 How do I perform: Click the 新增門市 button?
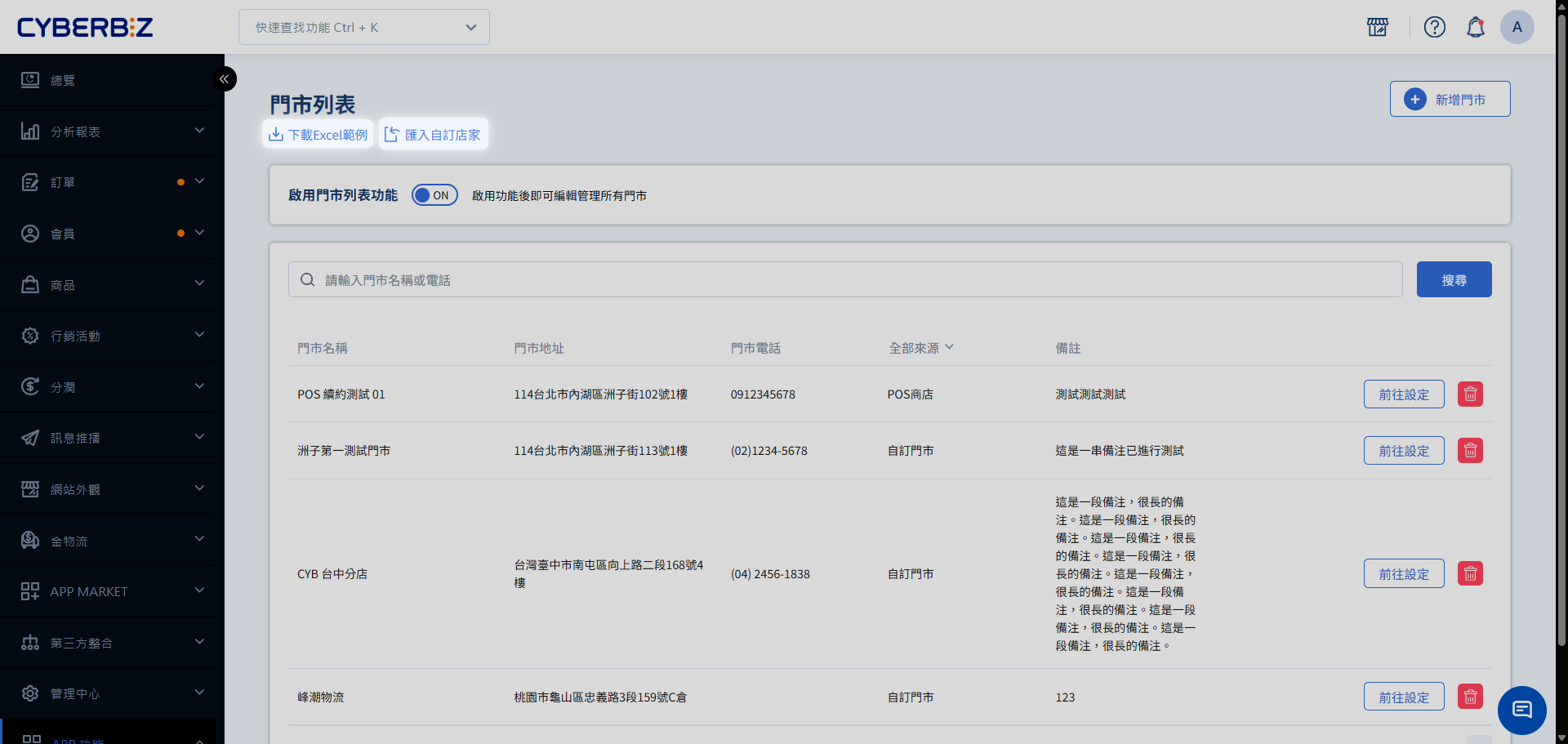(x=1450, y=100)
